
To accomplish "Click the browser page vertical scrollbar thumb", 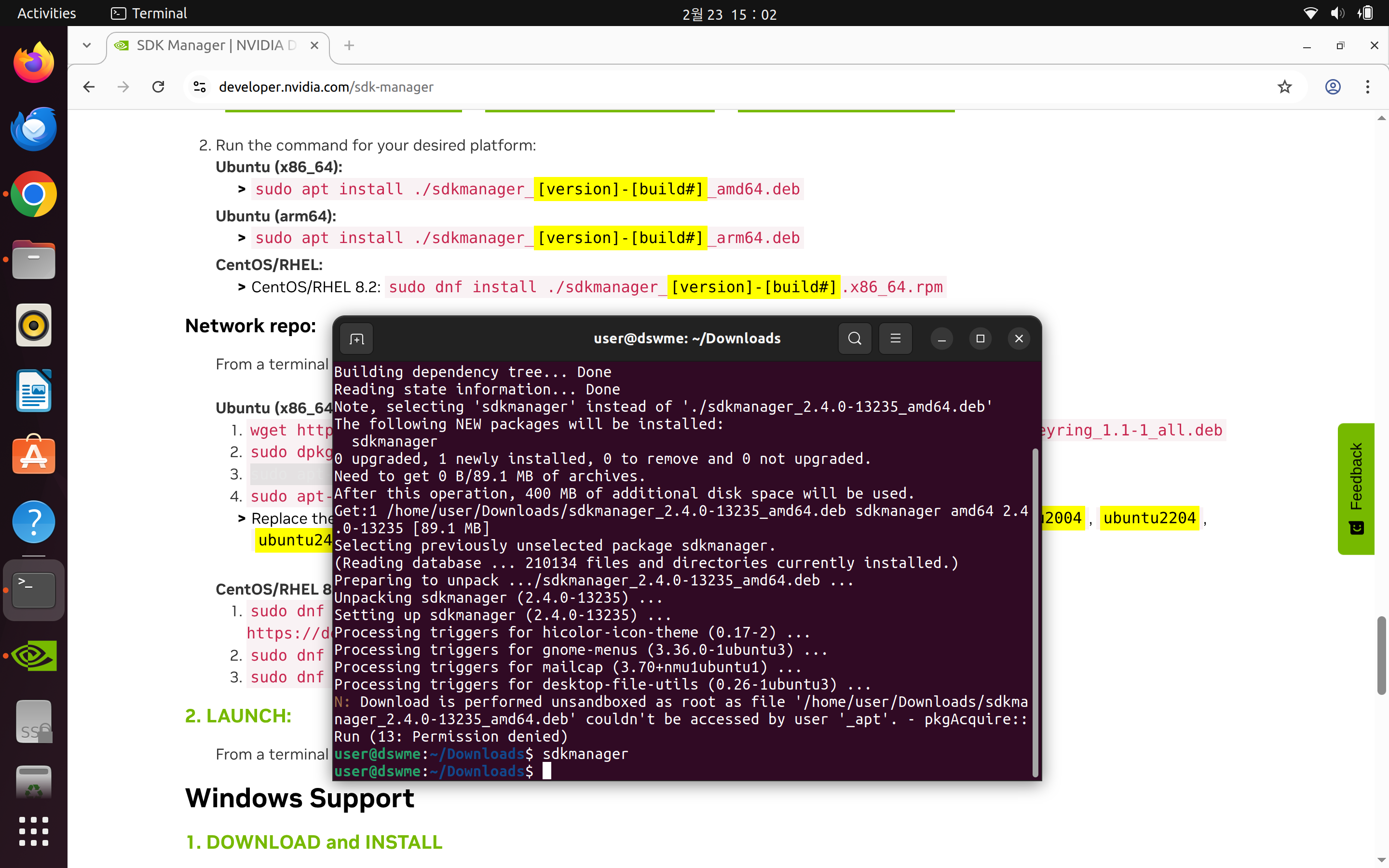I will pyautogui.click(x=1382, y=654).
